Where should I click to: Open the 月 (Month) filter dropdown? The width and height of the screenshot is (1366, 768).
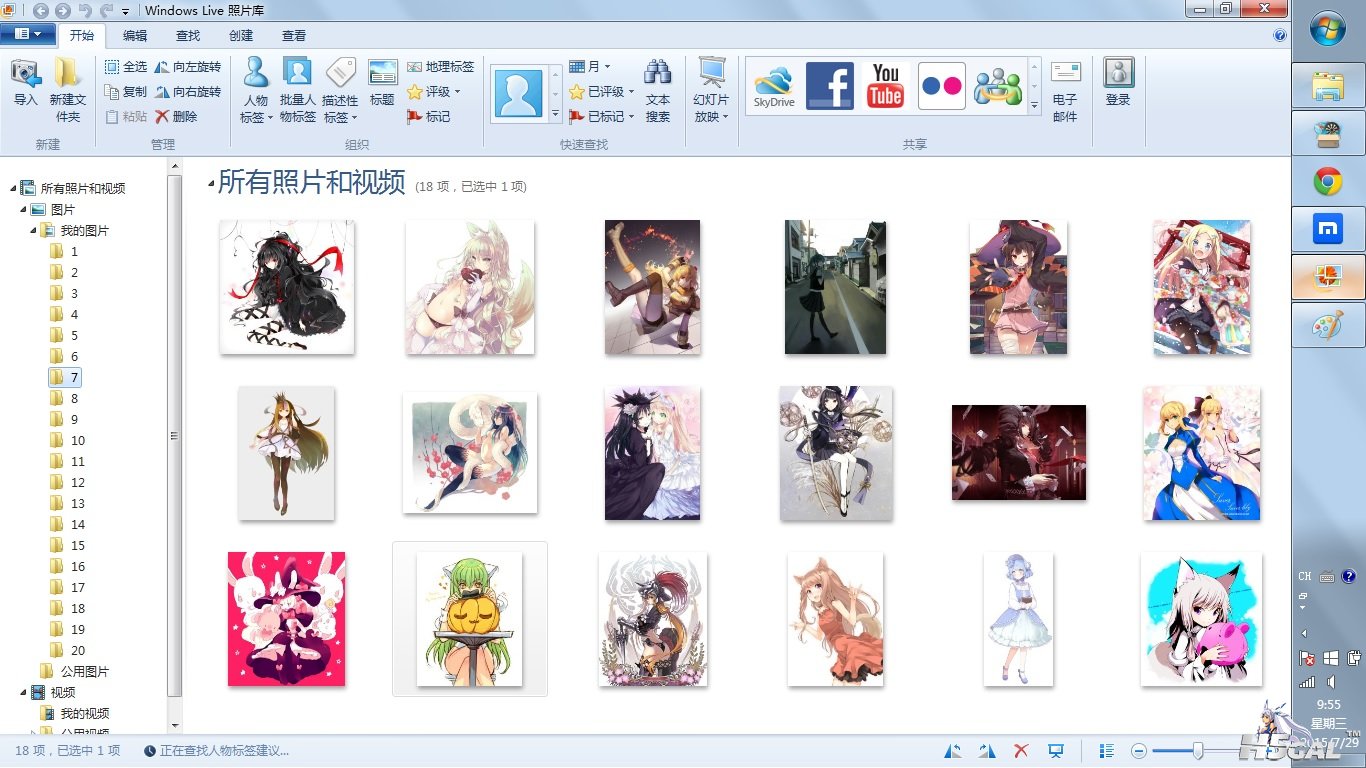tap(590, 66)
